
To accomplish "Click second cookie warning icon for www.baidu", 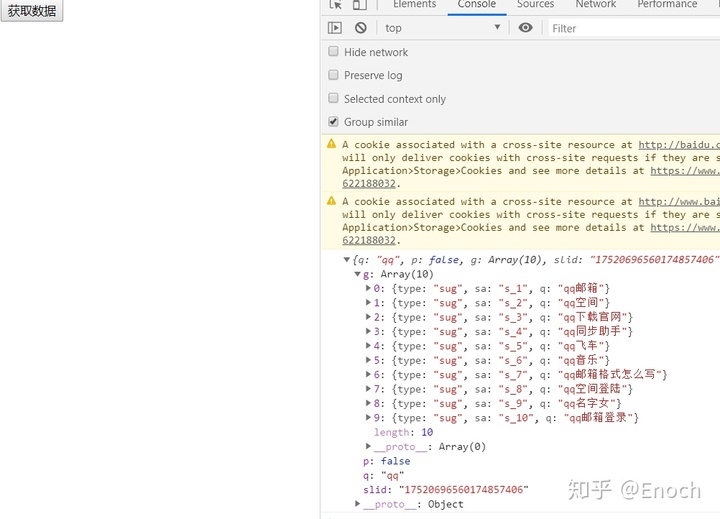I will pos(332,201).
